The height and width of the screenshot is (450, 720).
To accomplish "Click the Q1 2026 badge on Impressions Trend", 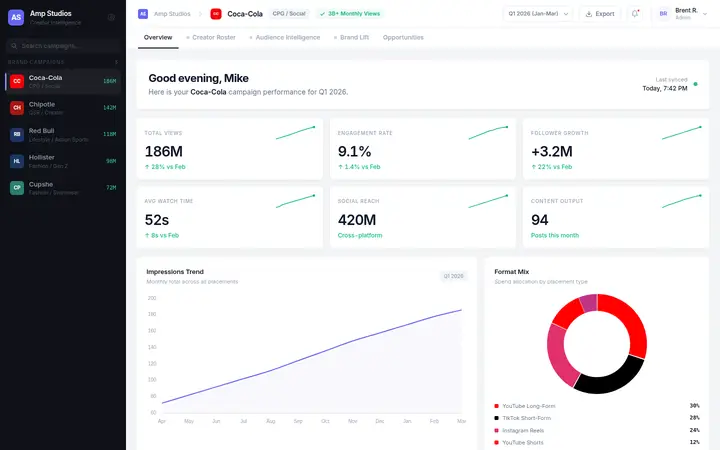I will [x=453, y=276].
